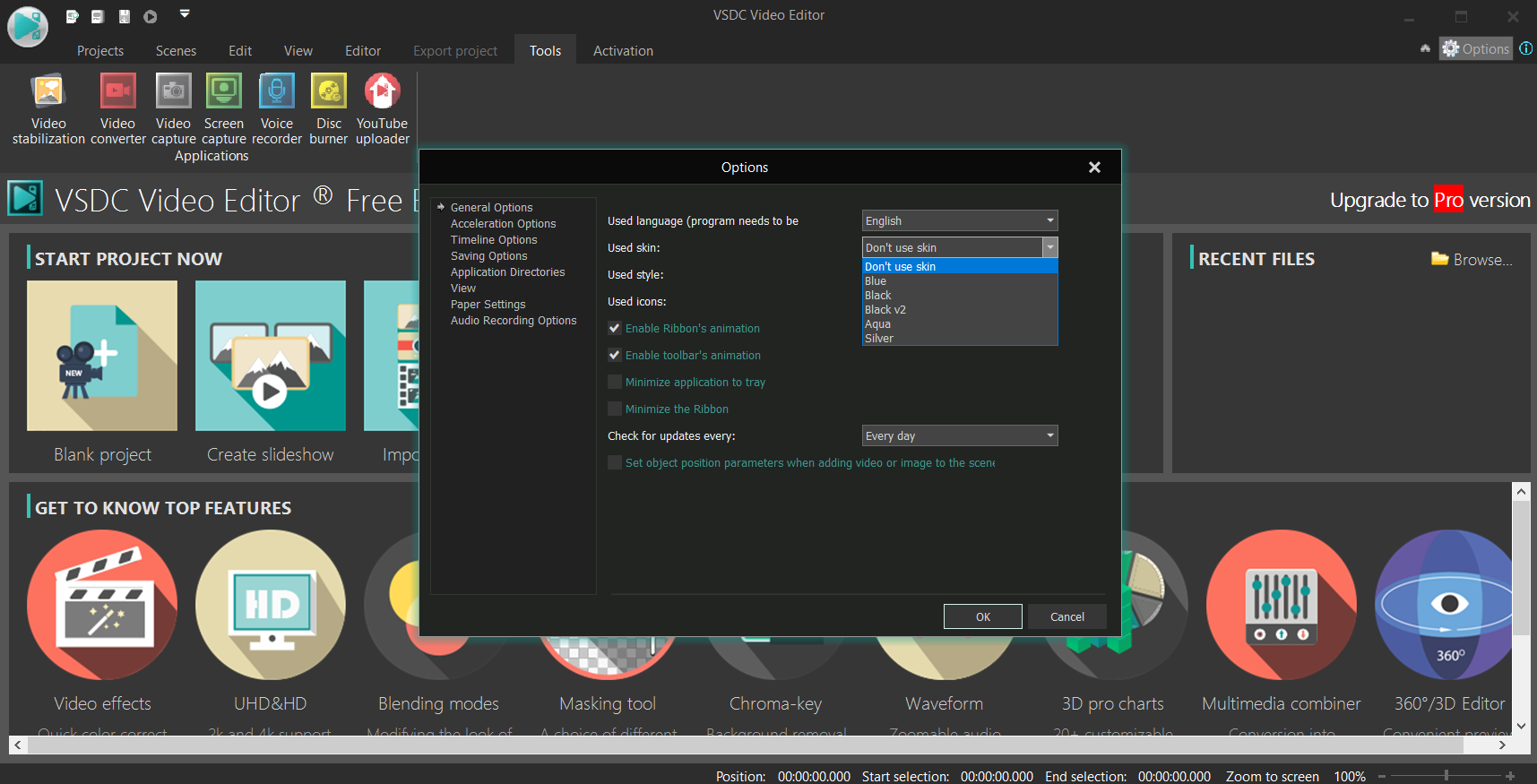
Task: Click the Cancel button
Action: coord(1067,616)
